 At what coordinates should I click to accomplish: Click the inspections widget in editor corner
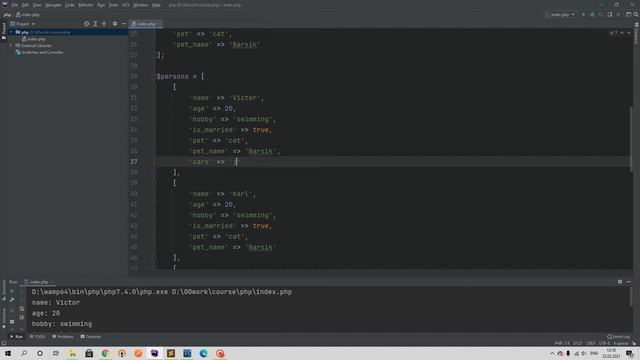coord(613,33)
